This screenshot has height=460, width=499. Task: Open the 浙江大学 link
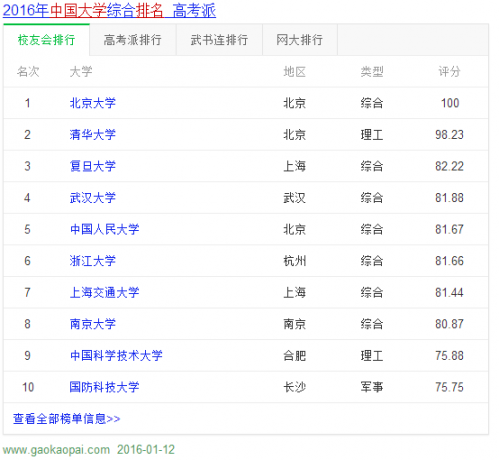(x=93, y=261)
